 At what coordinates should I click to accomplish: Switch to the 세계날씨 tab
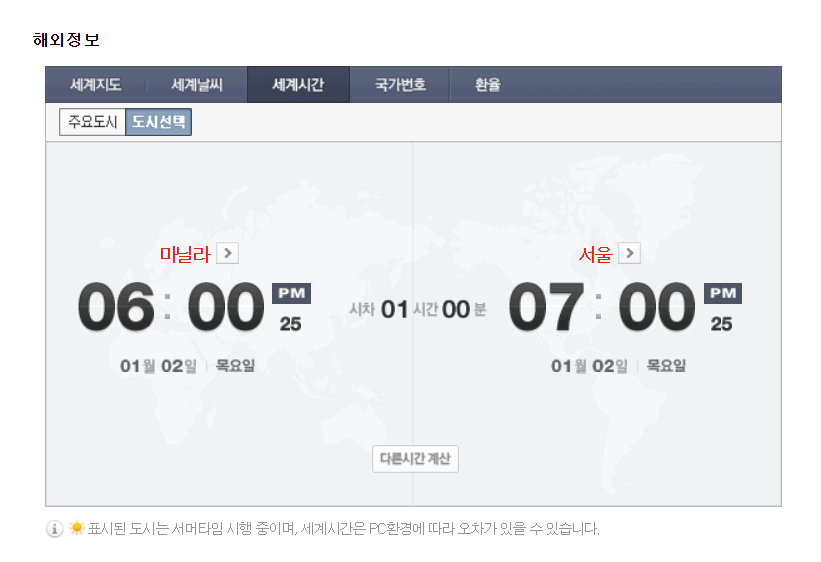tap(197, 84)
